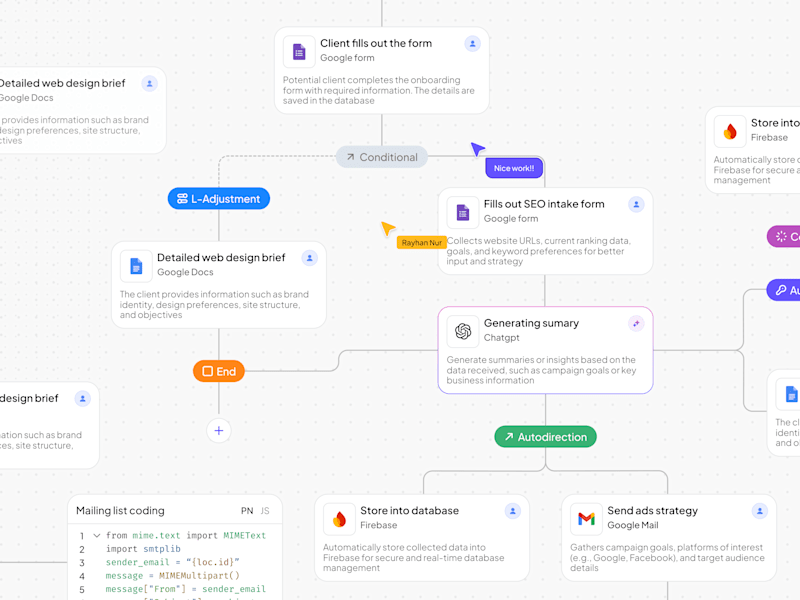Open the Client fills out the form title

click(376, 43)
